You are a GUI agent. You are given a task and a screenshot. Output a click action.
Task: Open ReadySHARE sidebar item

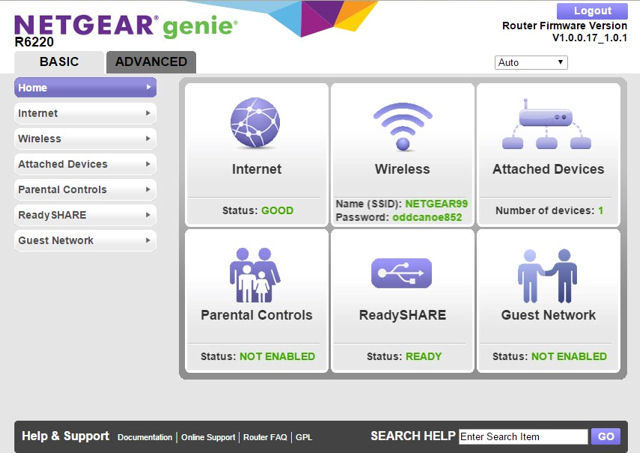[x=85, y=215]
